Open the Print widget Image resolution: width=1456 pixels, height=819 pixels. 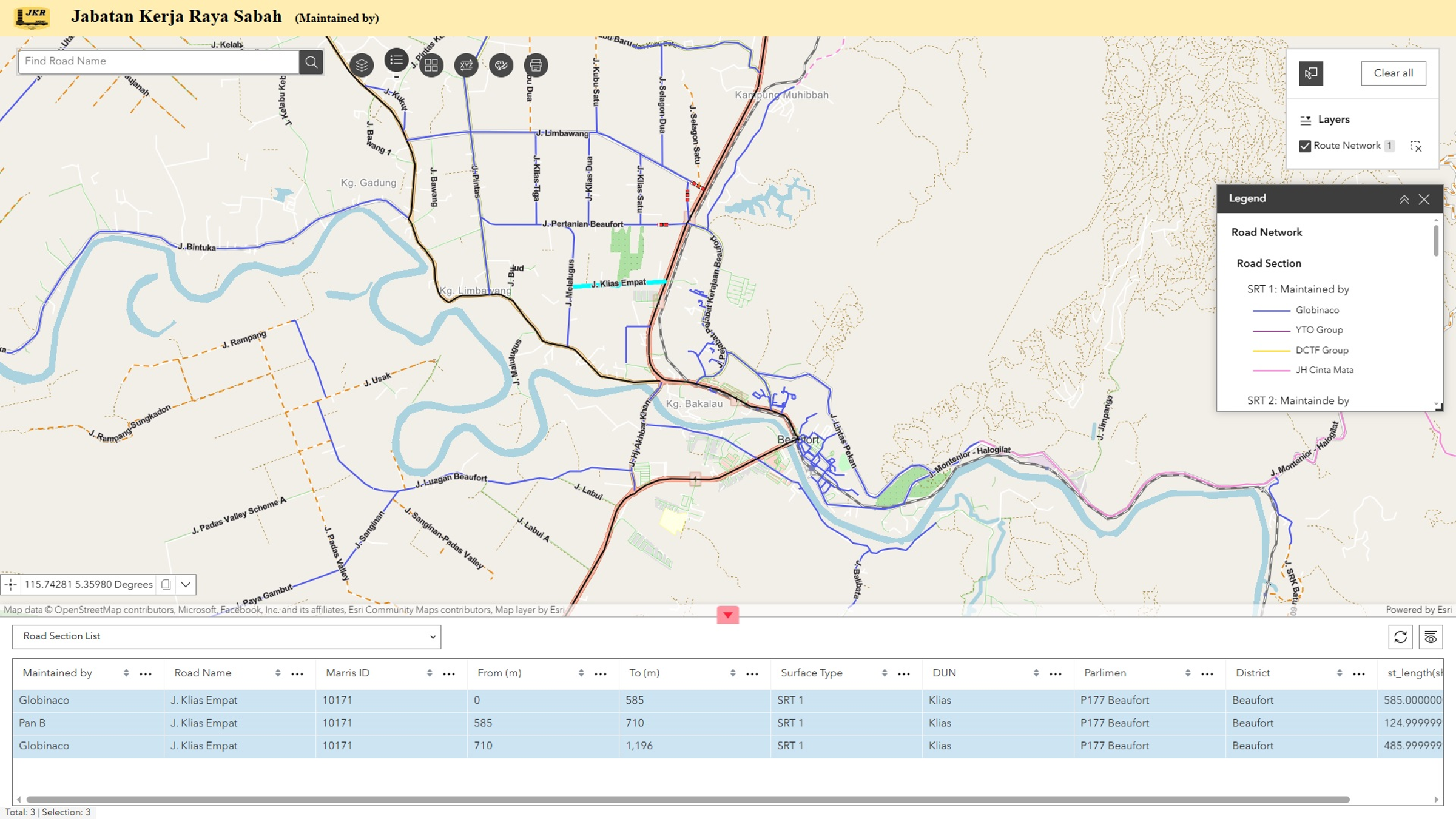click(536, 65)
